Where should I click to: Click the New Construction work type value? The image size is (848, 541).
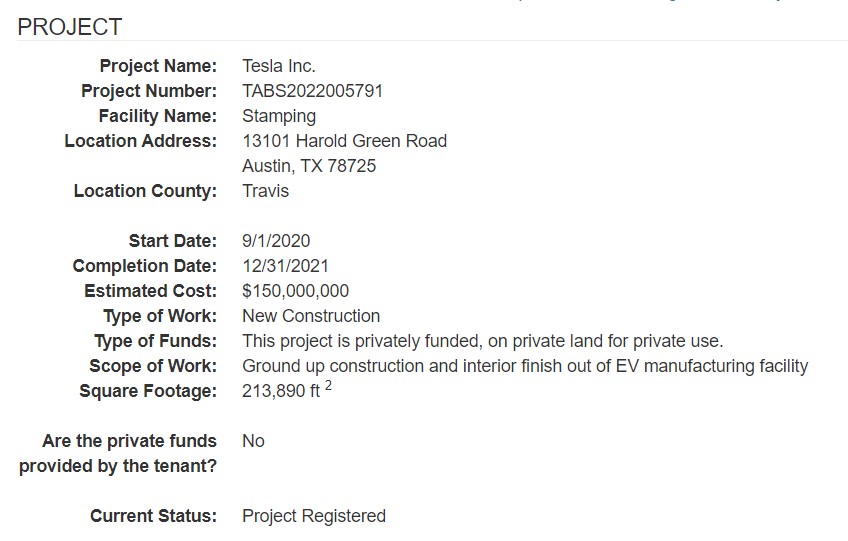[311, 316]
